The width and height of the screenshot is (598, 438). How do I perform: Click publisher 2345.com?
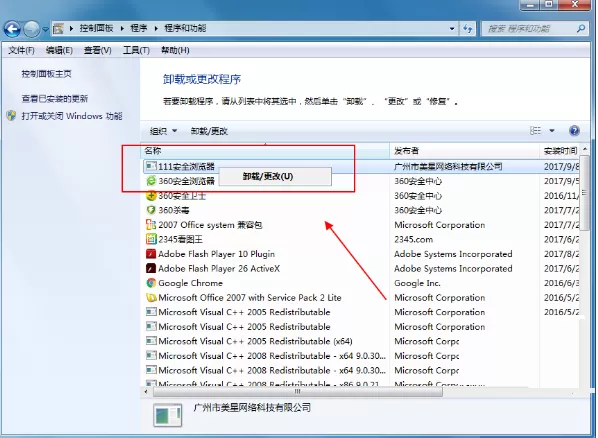[413, 239]
